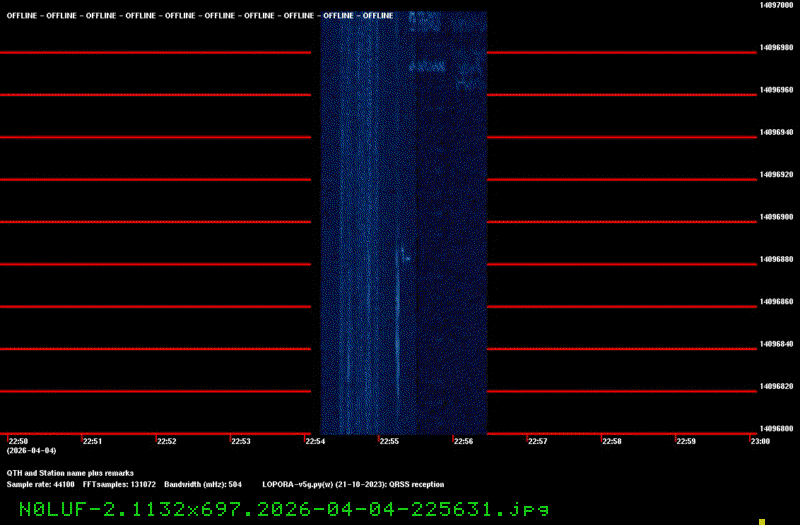Image resolution: width=800 pixels, height=525 pixels.
Task: Select the 14096860 frequency label
Action: pyautogui.click(x=776, y=301)
